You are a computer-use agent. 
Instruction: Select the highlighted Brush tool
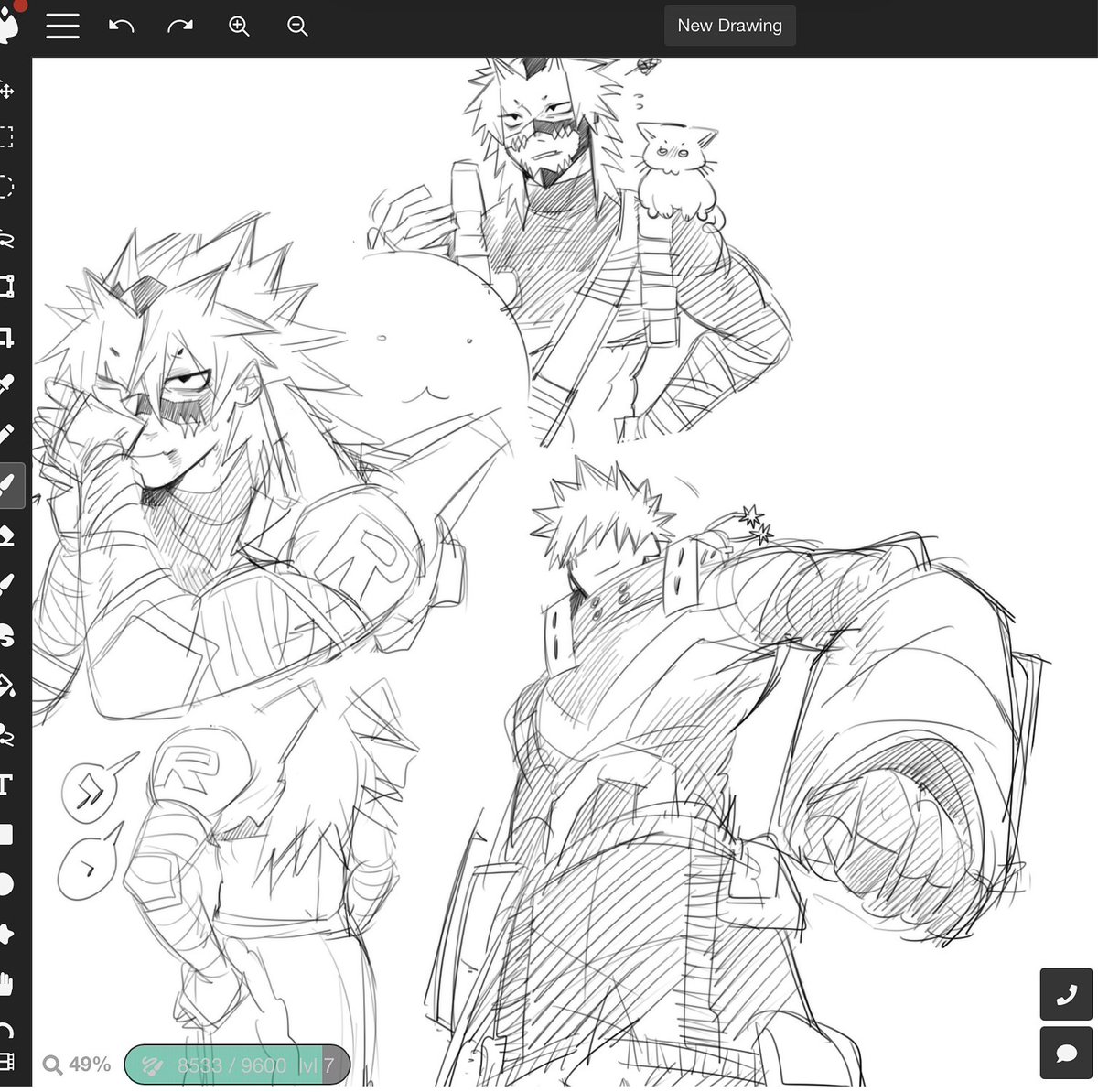[x=11, y=485]
